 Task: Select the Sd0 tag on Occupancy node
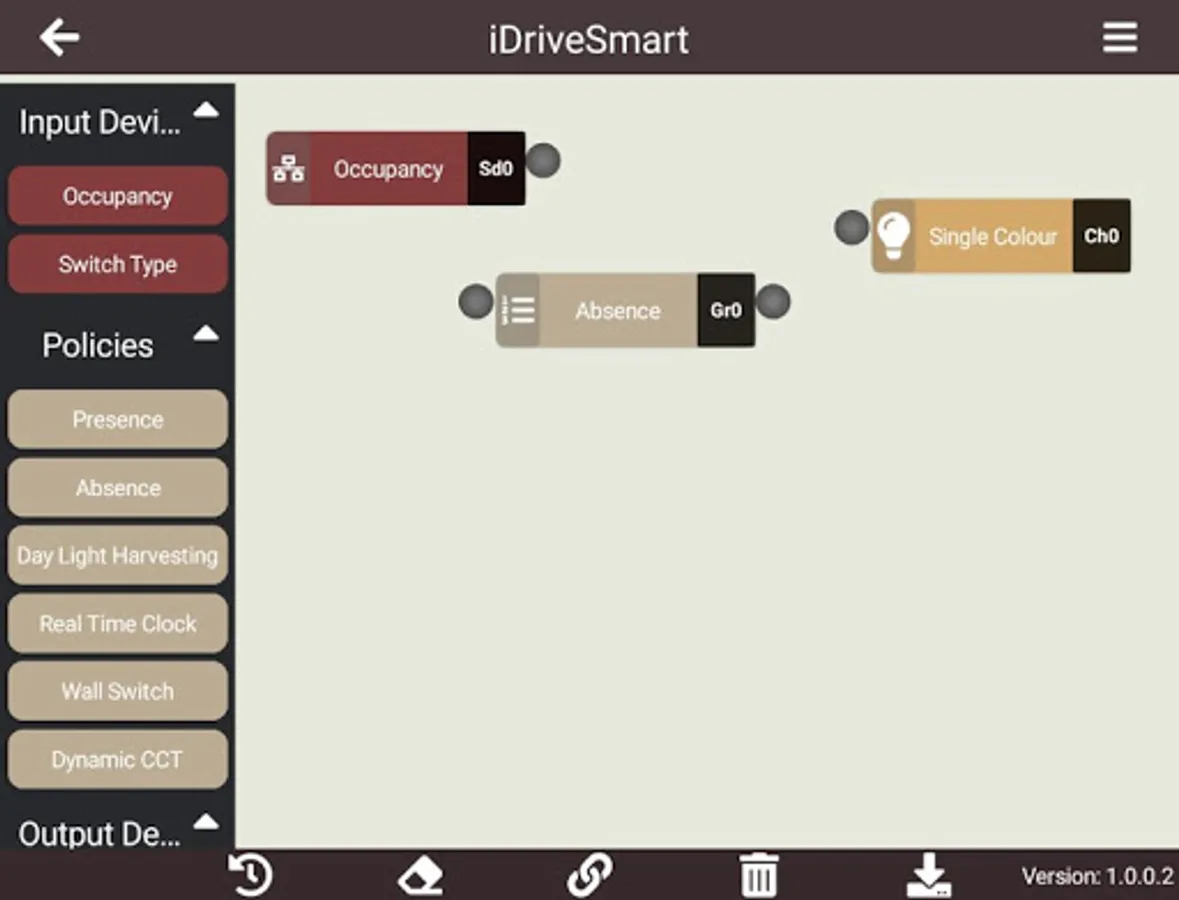(496, 168)
